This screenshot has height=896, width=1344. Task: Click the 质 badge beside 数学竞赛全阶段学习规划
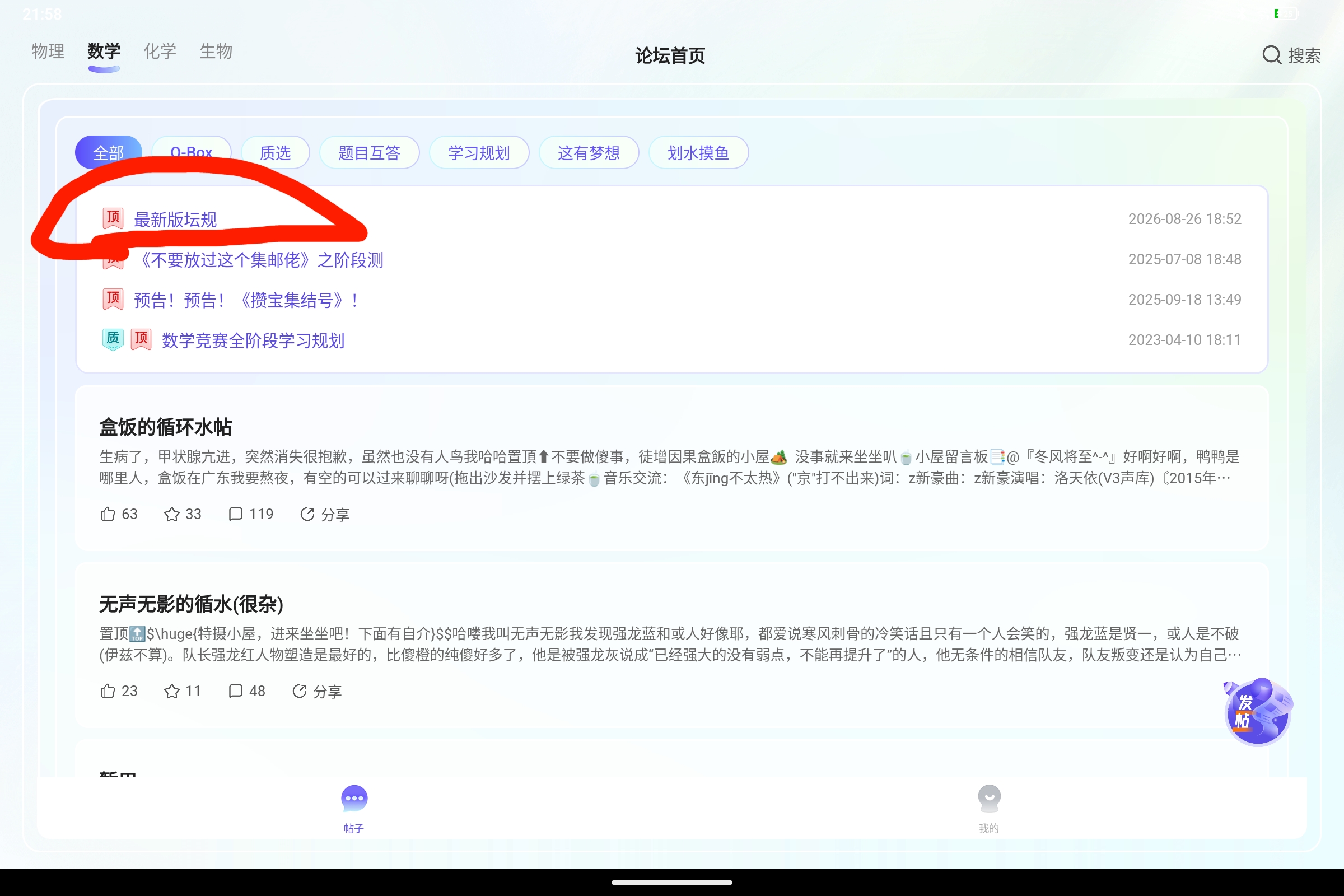click(x=113, y=339)
